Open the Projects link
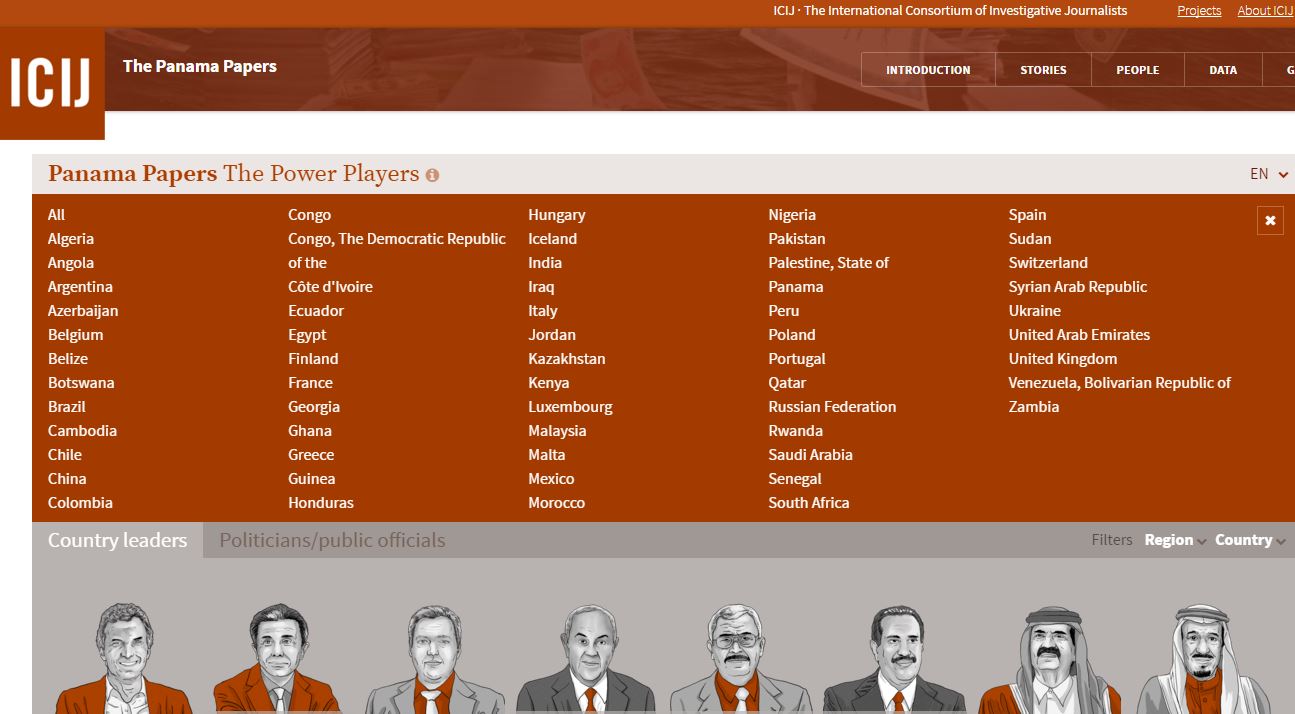Image resolution: width=1295 pixels, height=714 pixels. click(x=1199, y=11)
